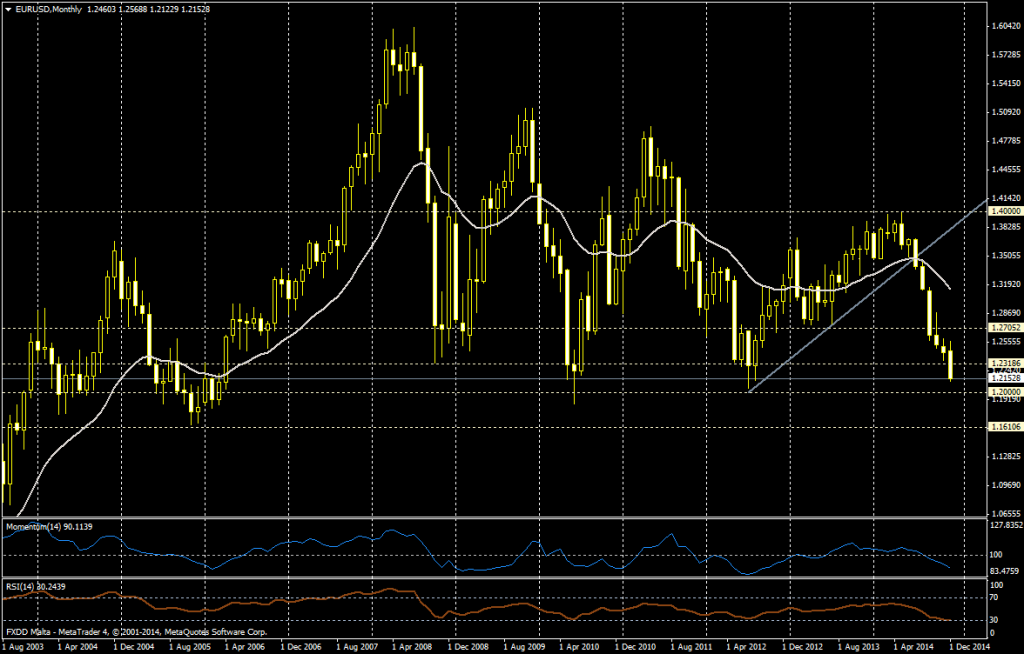Click the last yellow candlestick on the chart
This screenshot has width=1024, height=654.
(x=949, y=364)
